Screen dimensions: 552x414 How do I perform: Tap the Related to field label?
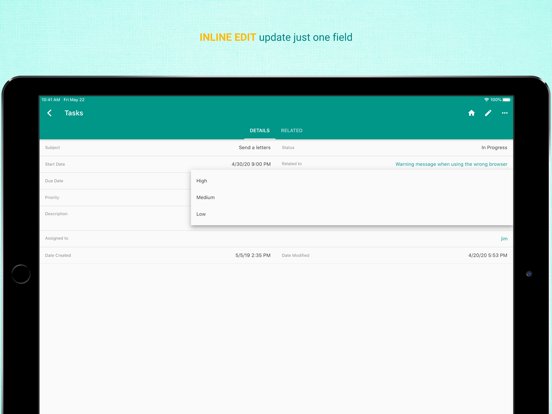[292, 164]
